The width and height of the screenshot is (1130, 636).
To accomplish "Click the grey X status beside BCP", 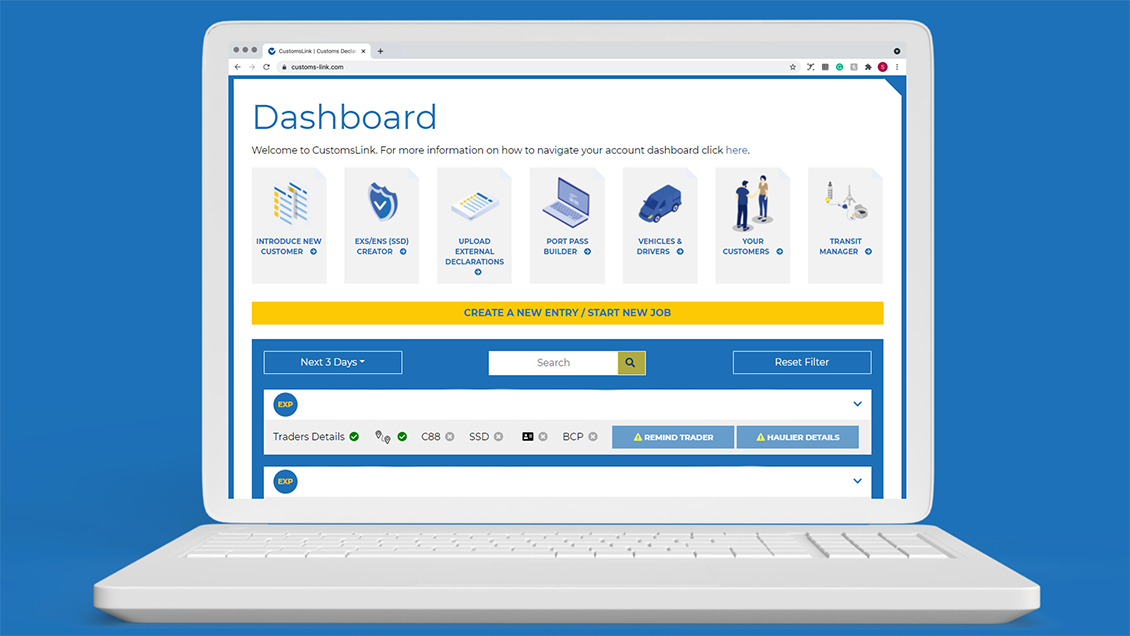I will pyautogui.click(x=592, y=436).
